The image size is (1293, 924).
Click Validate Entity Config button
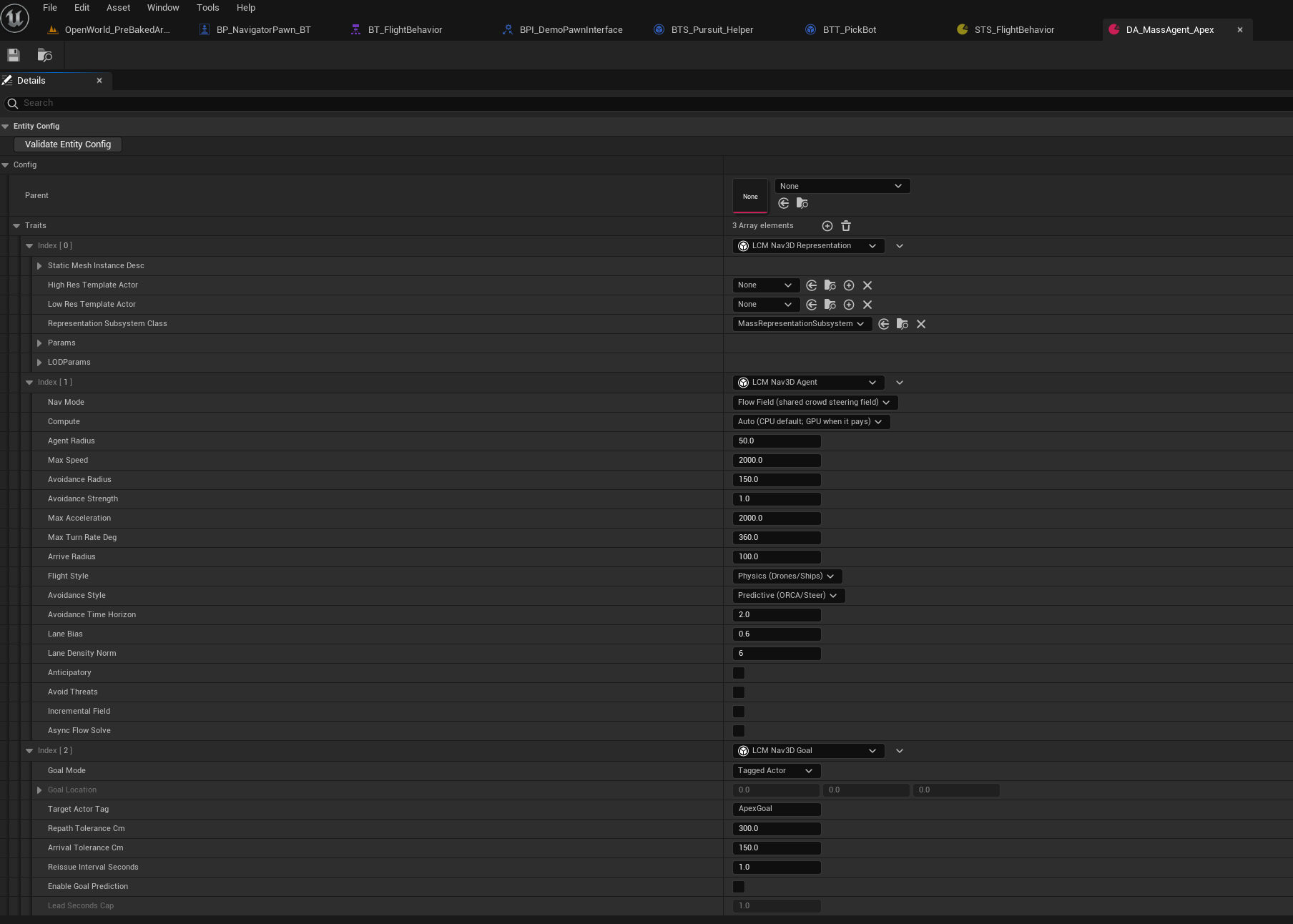coord(68,144)
